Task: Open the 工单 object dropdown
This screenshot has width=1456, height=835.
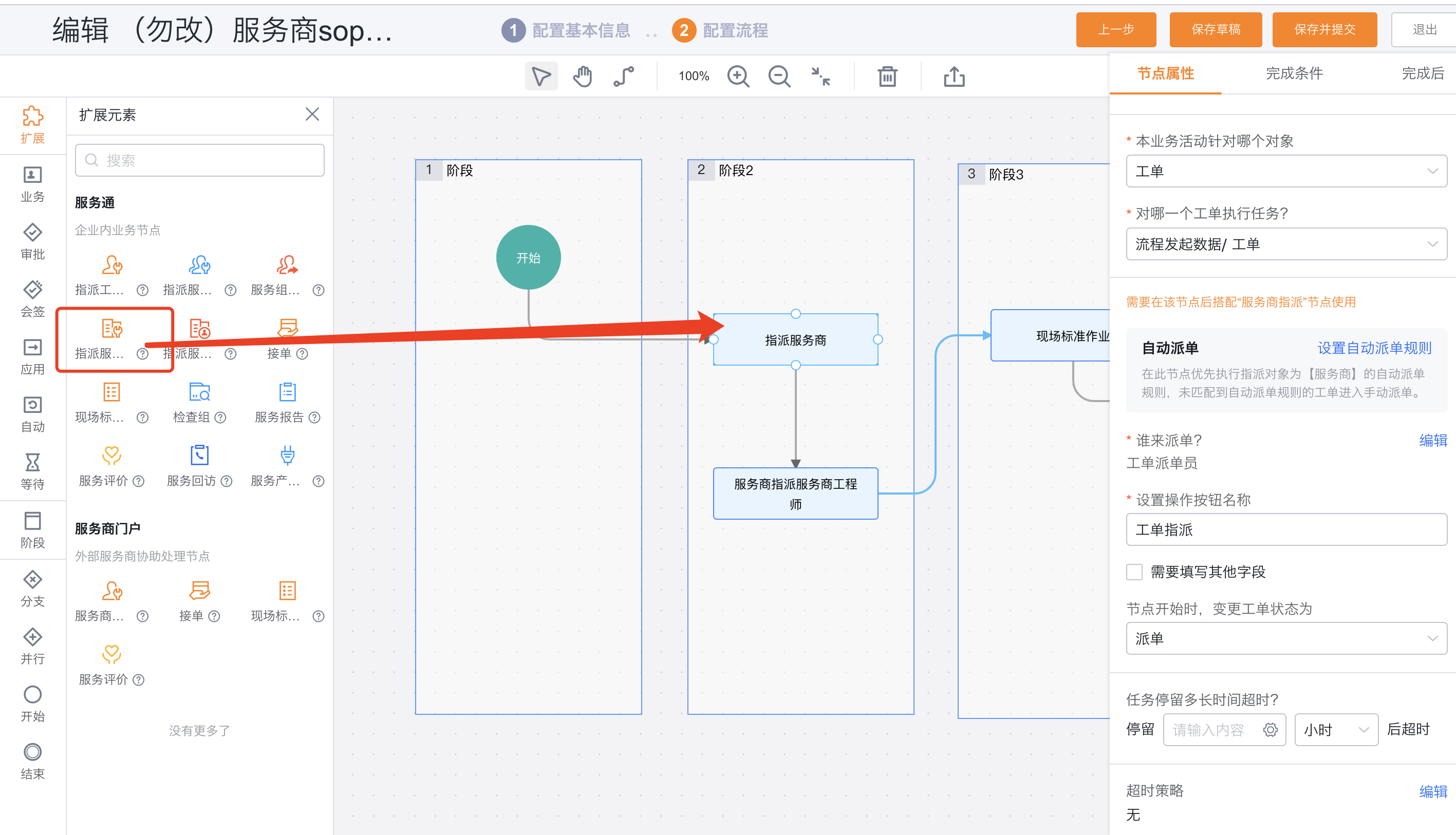Action: pos(1286,171)
